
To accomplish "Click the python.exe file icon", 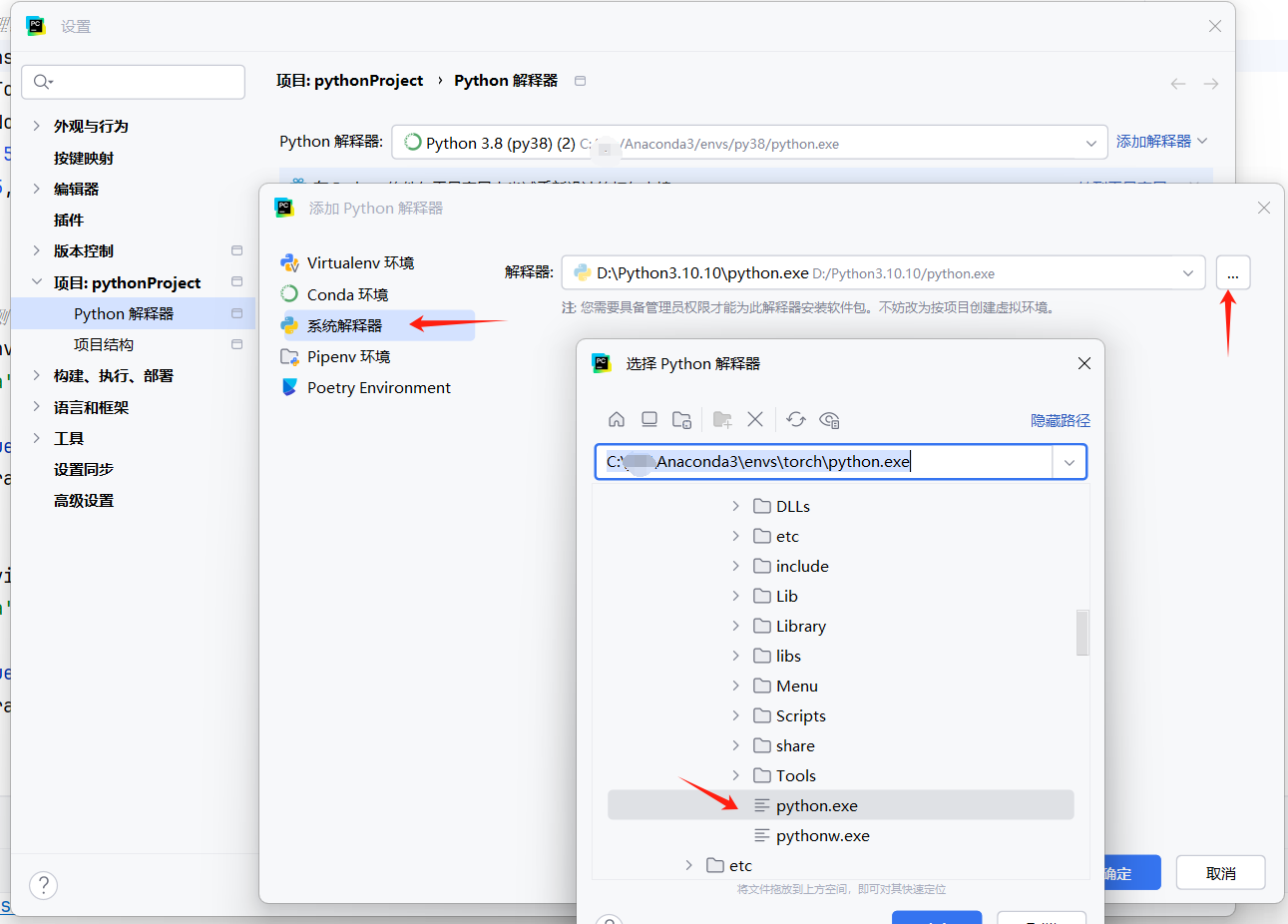I will pyautogui.click(x=762, y=805).
